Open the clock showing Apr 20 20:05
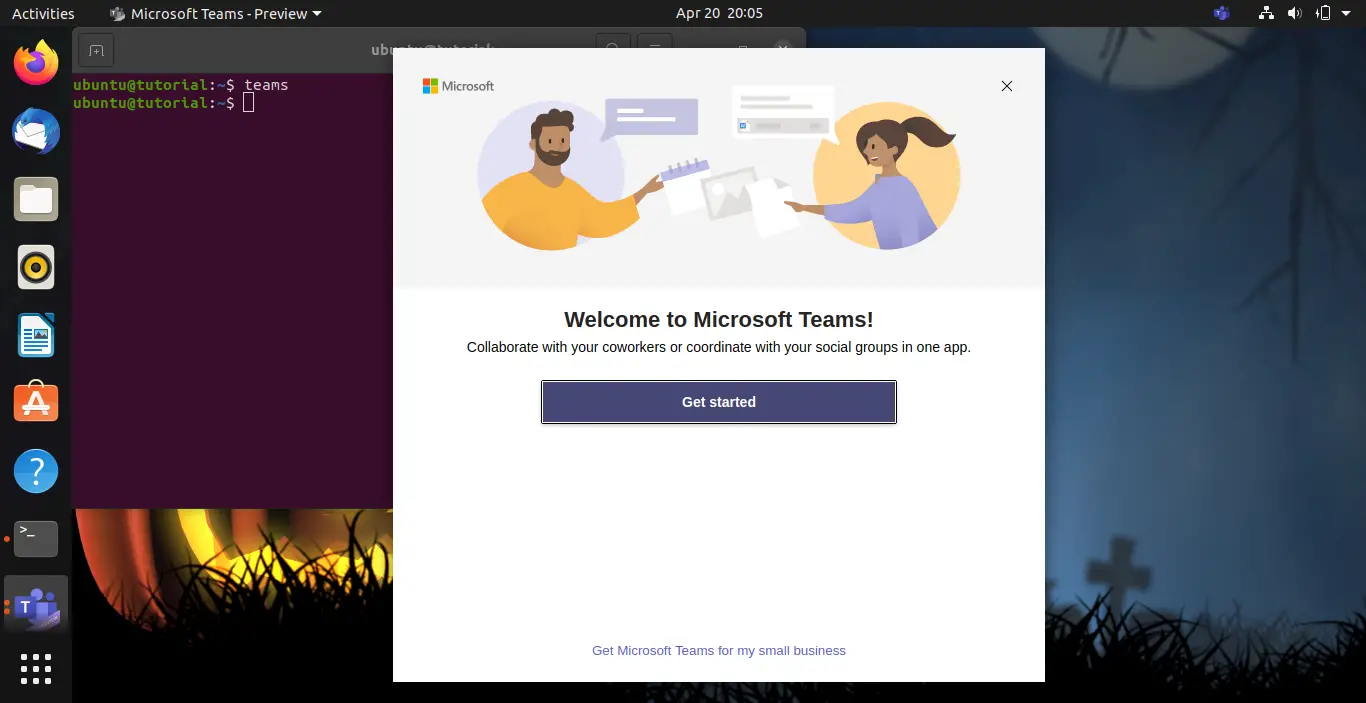Viewport: 1366px width, 703px height. click(719, 13)
